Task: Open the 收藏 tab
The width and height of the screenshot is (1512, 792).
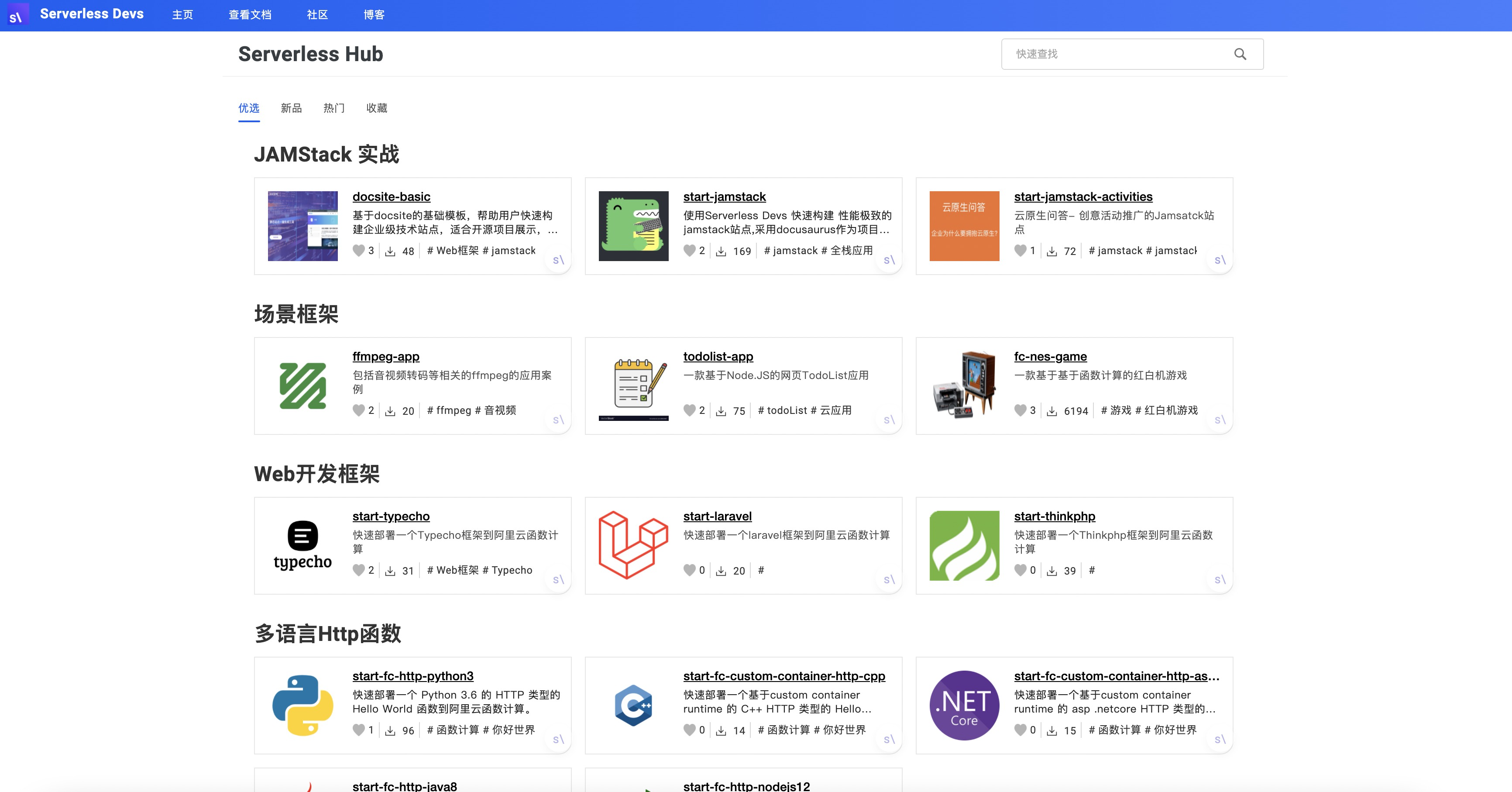Action: point(377,108)
